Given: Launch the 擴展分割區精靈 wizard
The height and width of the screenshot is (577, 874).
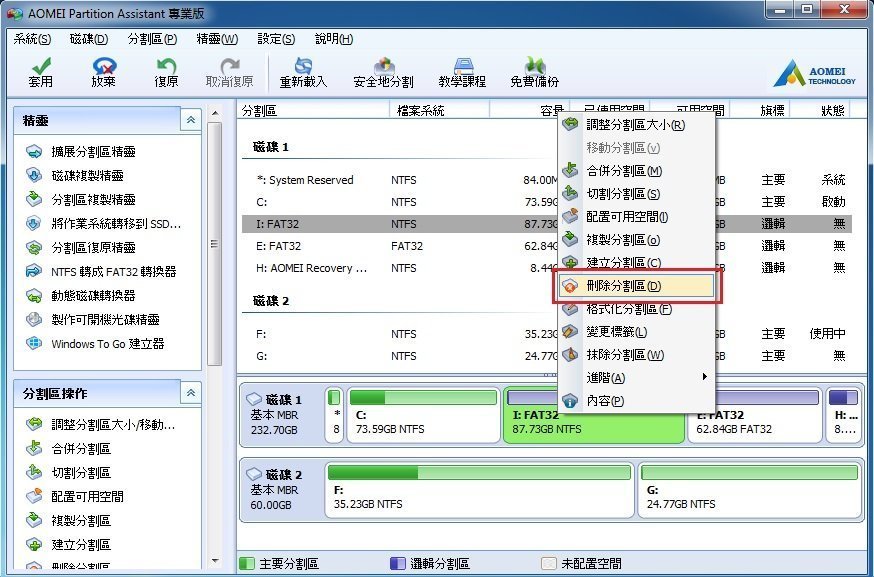Looking at the screenshot, I should click(81, 152).
